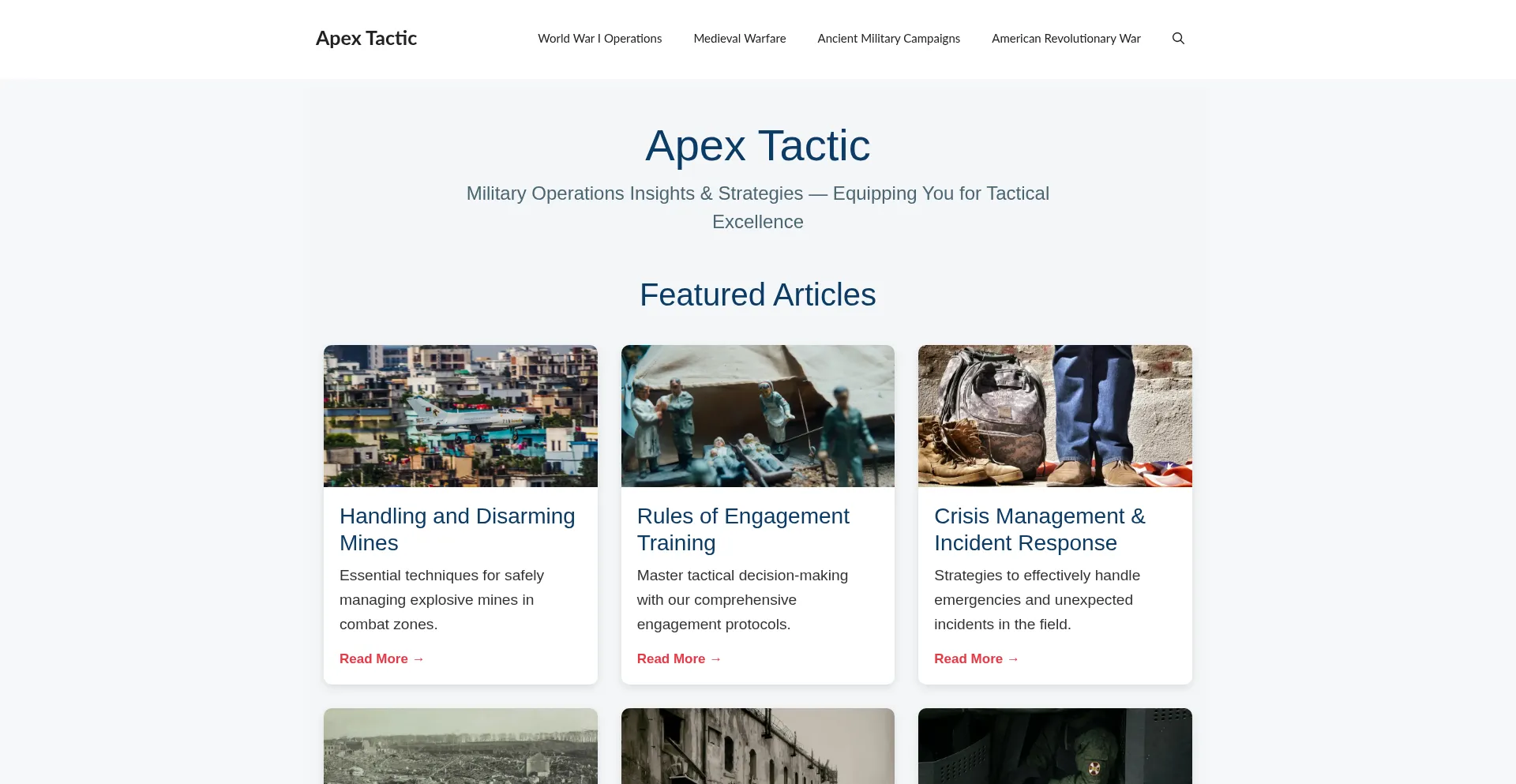The height and width of the screenshot is (784, 1516).
Task: Click the bombed building photo card
Action: click(757, 745)
